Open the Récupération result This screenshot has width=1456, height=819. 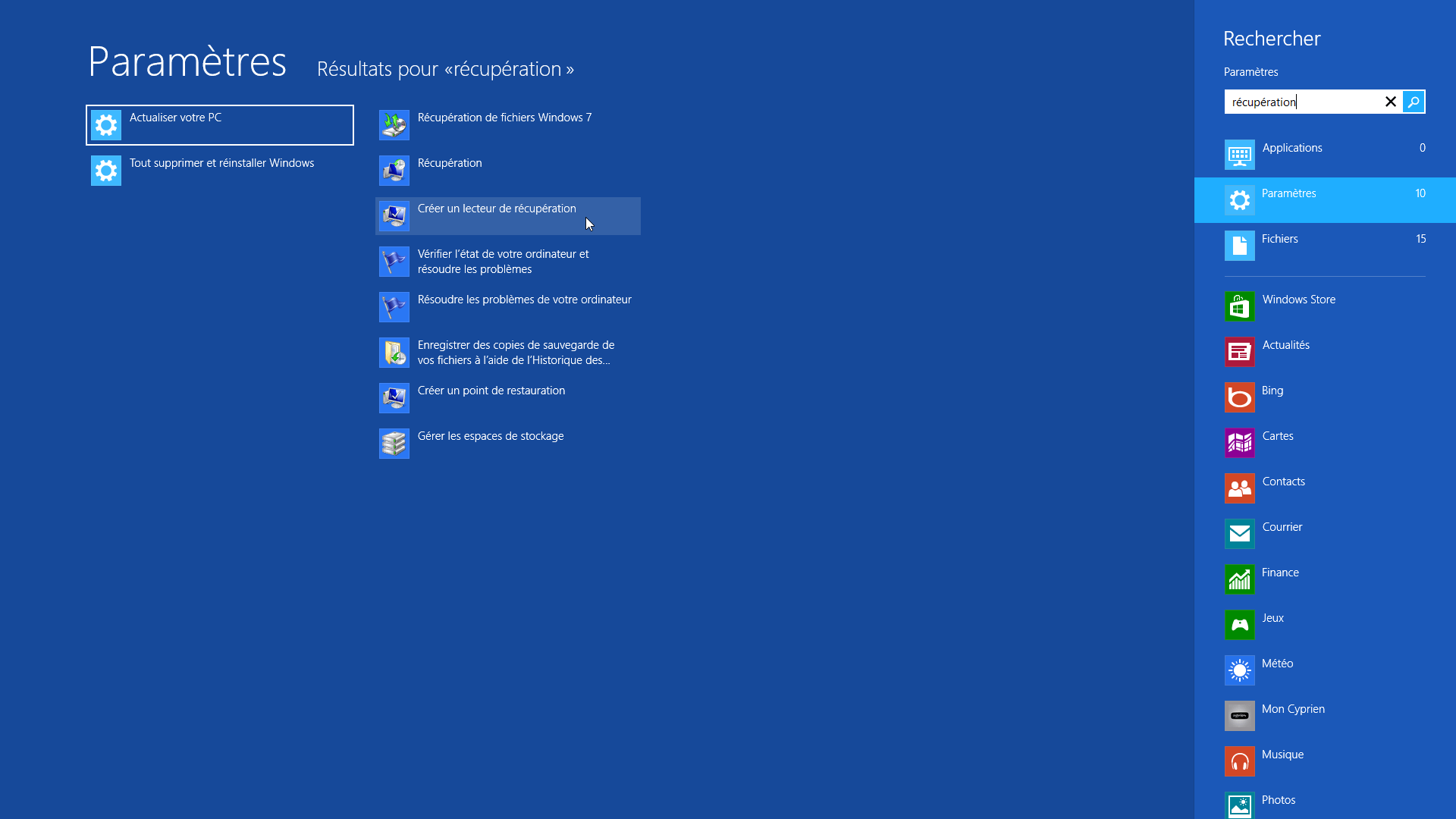point(508,171)
